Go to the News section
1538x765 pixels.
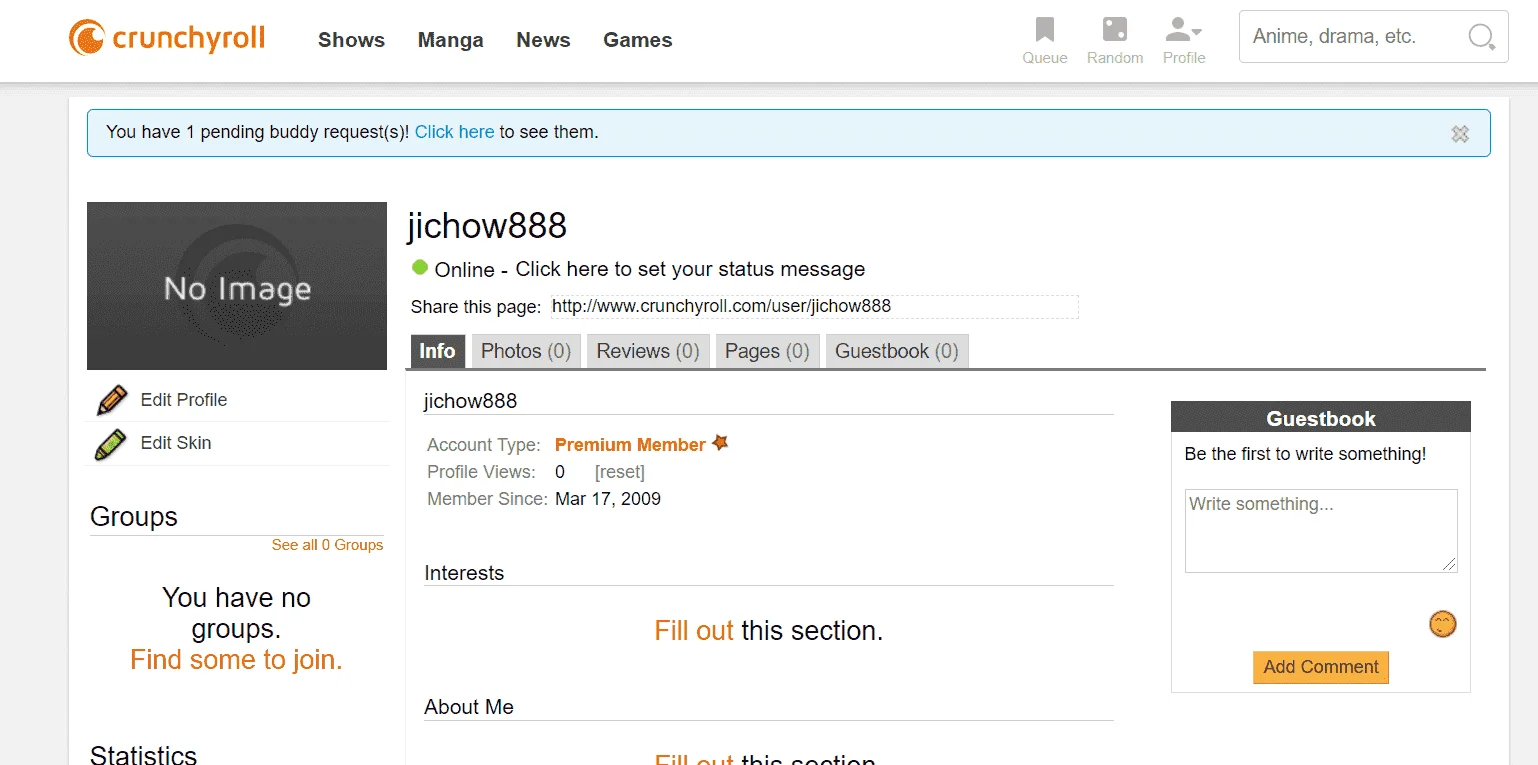(543, 40)
